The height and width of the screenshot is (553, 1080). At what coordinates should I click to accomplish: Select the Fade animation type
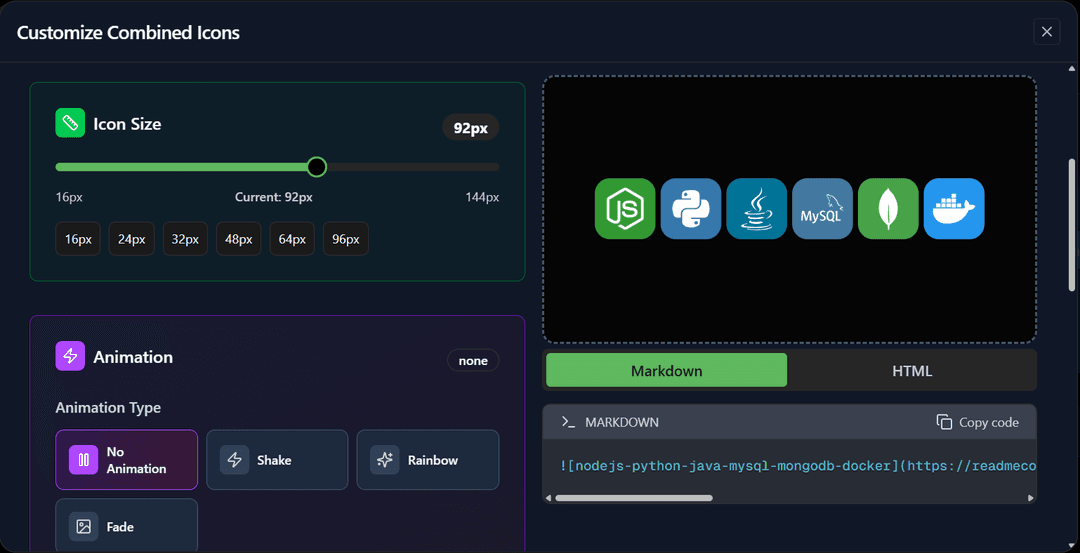[x=127, y=526]
